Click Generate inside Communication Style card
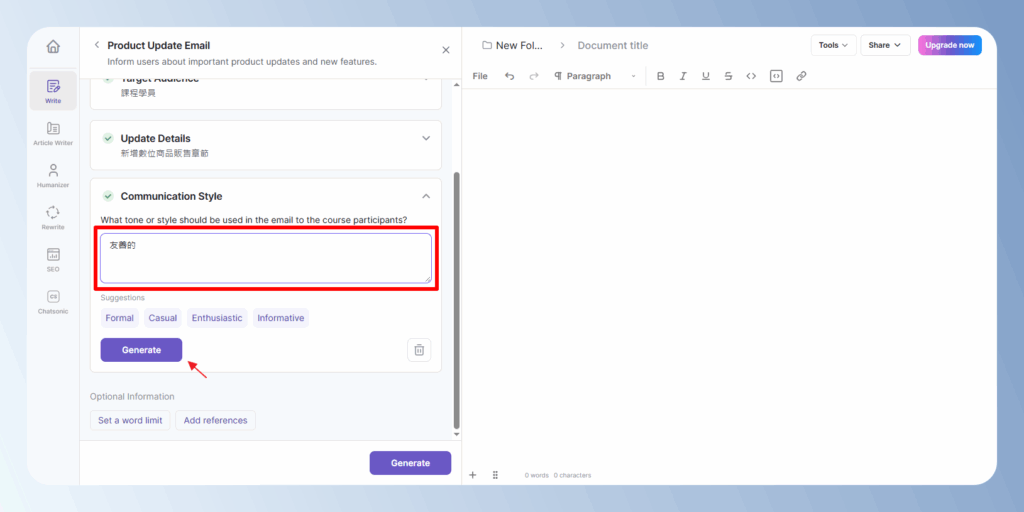Image resolution: width=1024 pixels, height=512 pixels. pos(141,350)
